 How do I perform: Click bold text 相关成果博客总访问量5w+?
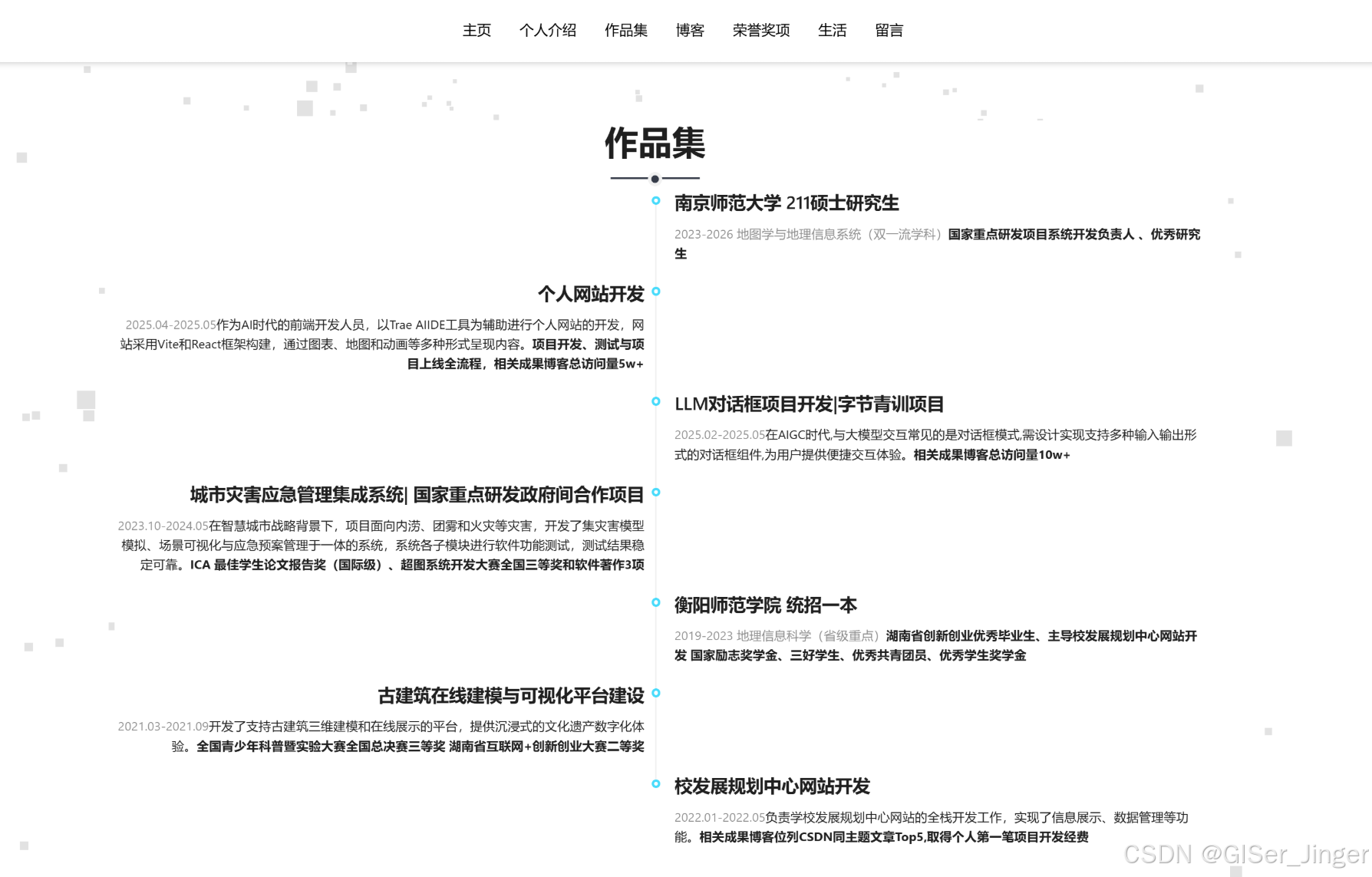[x=569, y=364]
